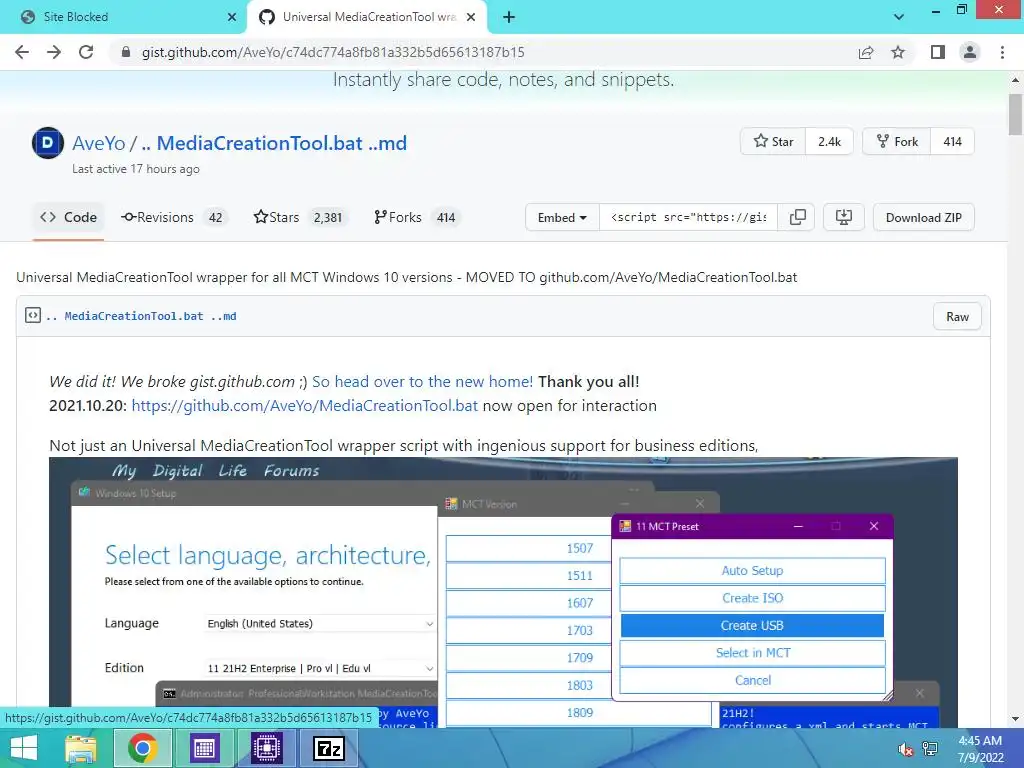Open the Chrome profile avatar

[x=970, y=52]
